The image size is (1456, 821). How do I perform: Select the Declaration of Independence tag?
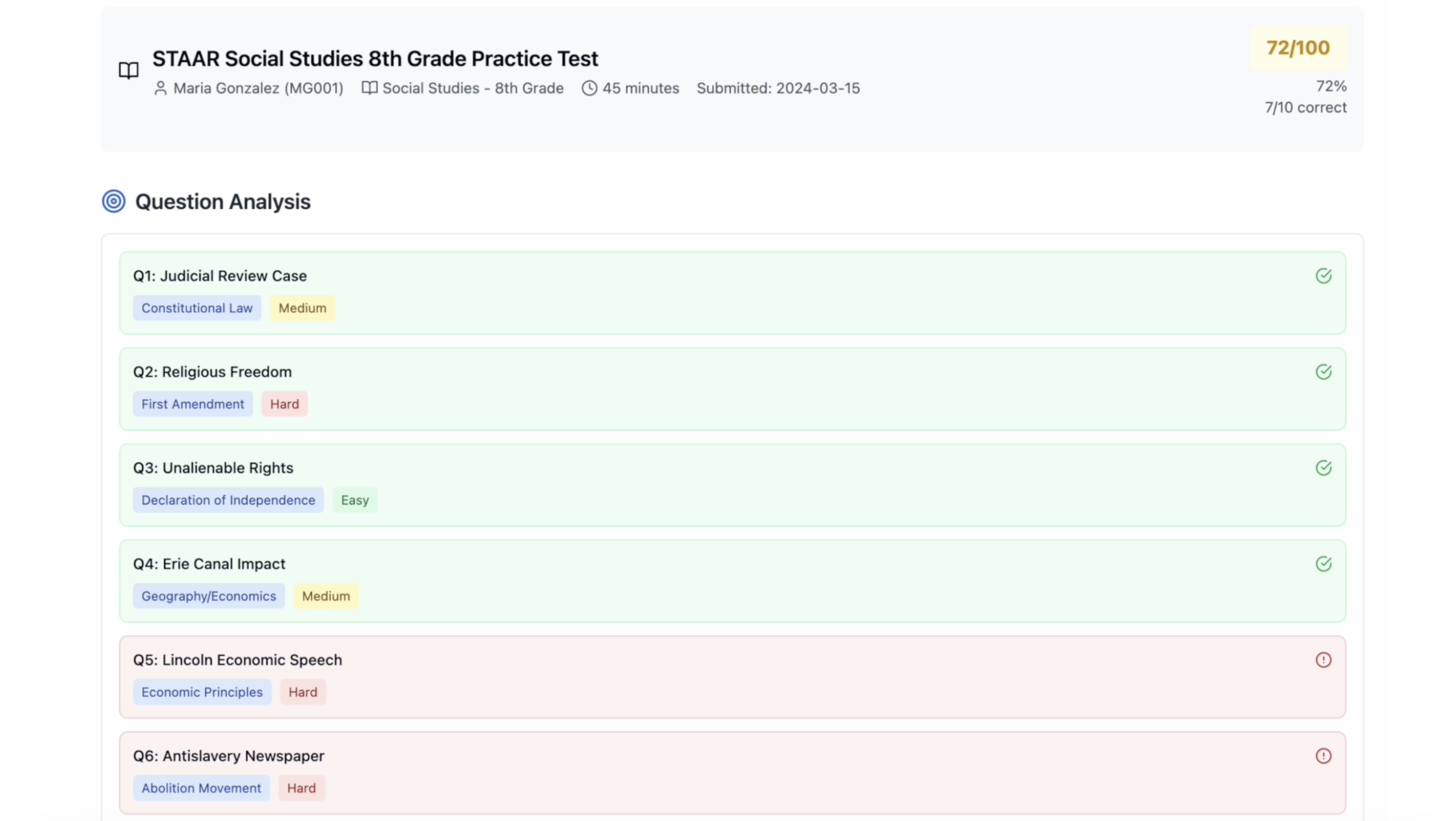[x=228, y=500]
